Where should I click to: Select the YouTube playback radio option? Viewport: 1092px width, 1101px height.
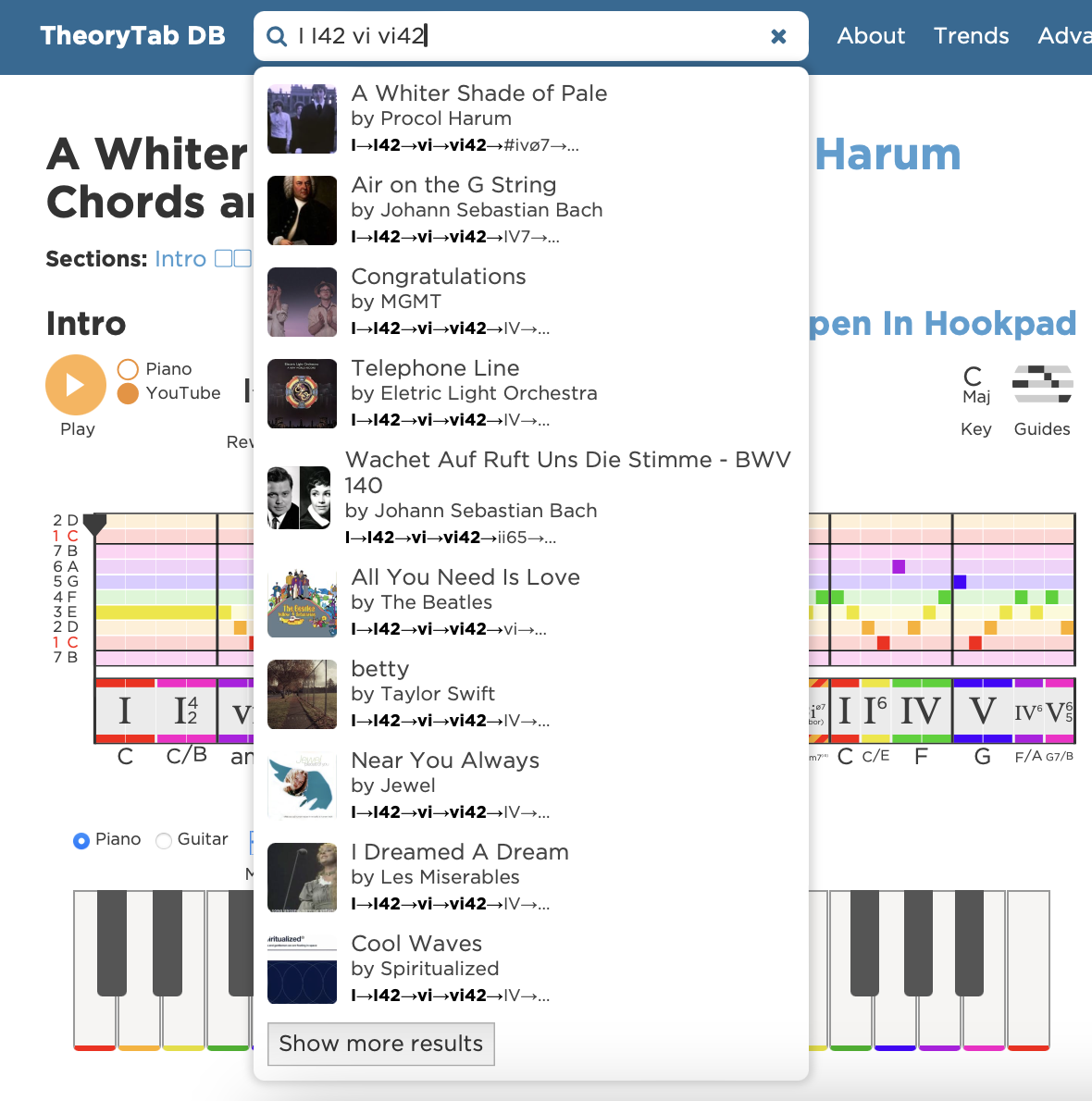128,394
